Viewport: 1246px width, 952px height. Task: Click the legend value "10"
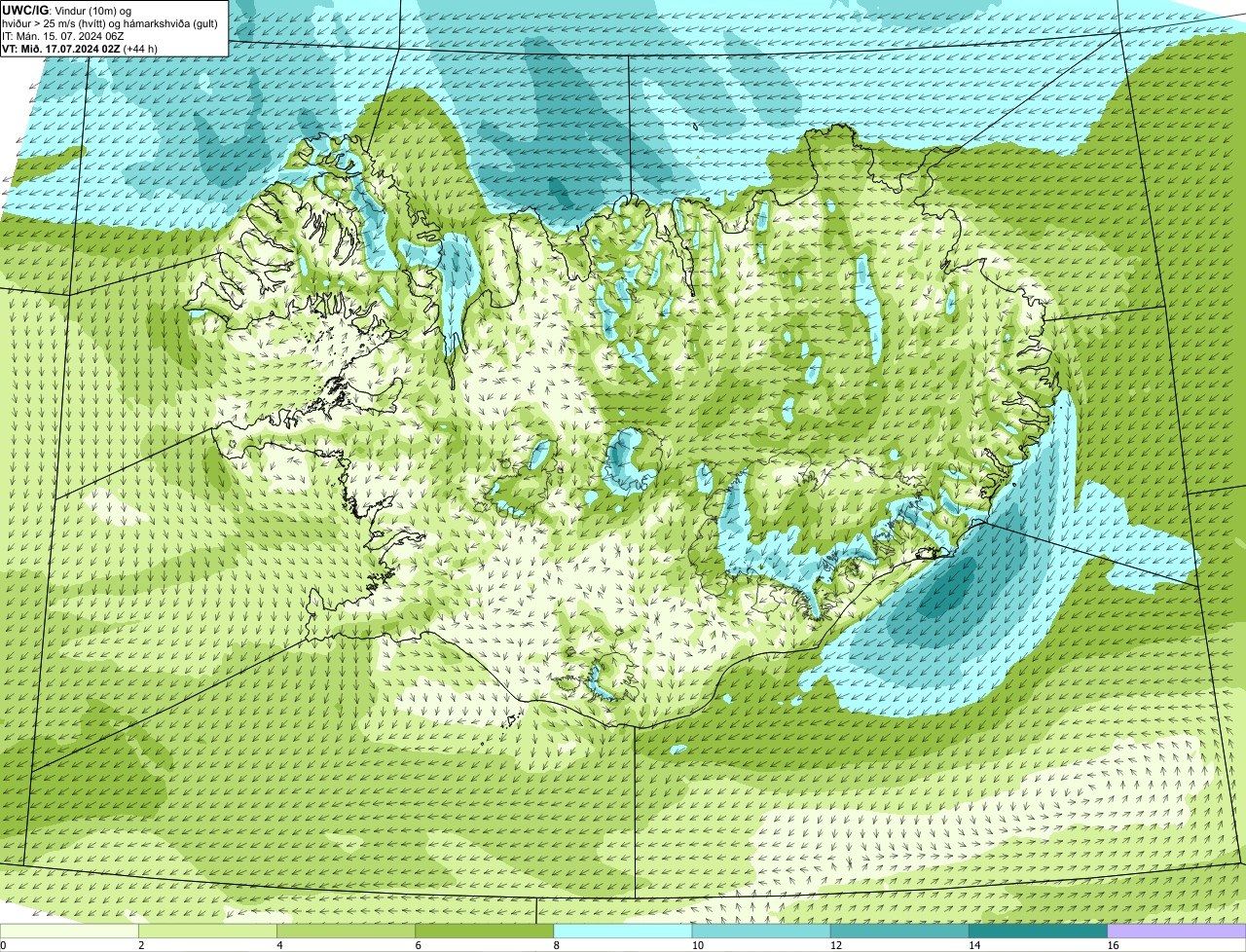click(696, 945)
